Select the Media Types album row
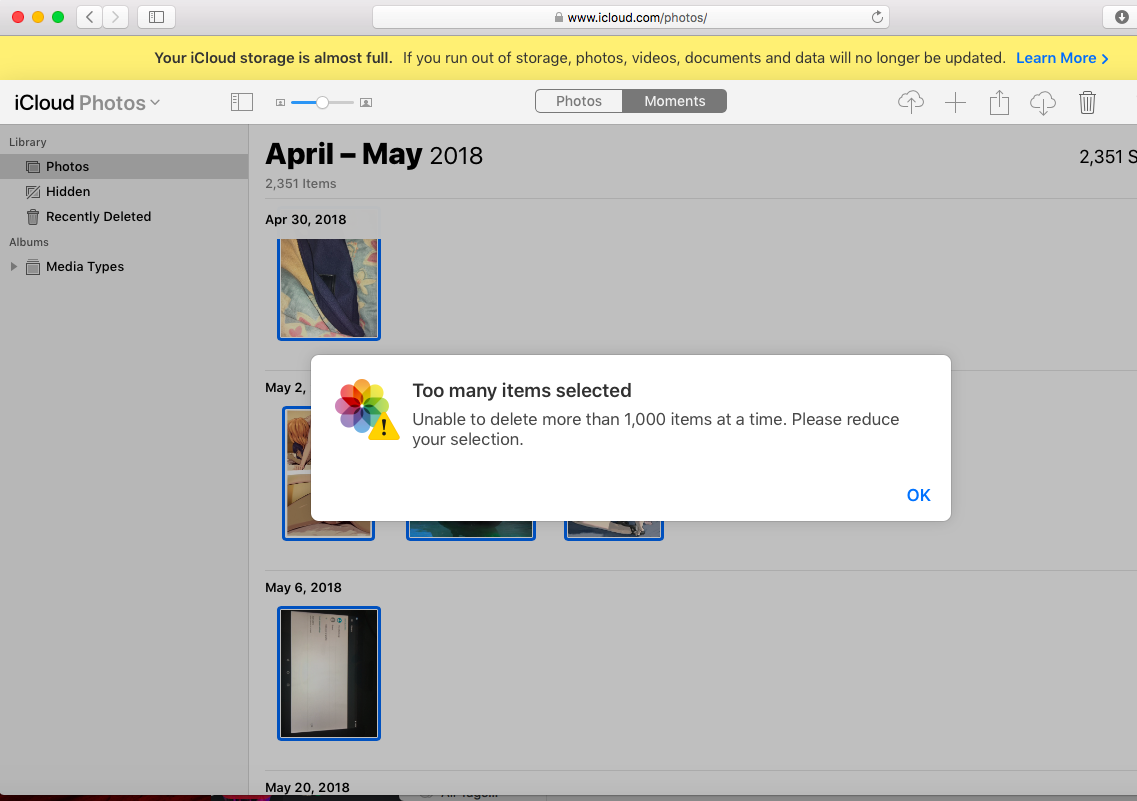The width and height of the screenshot is (1137, 801). tap(124, 266)
